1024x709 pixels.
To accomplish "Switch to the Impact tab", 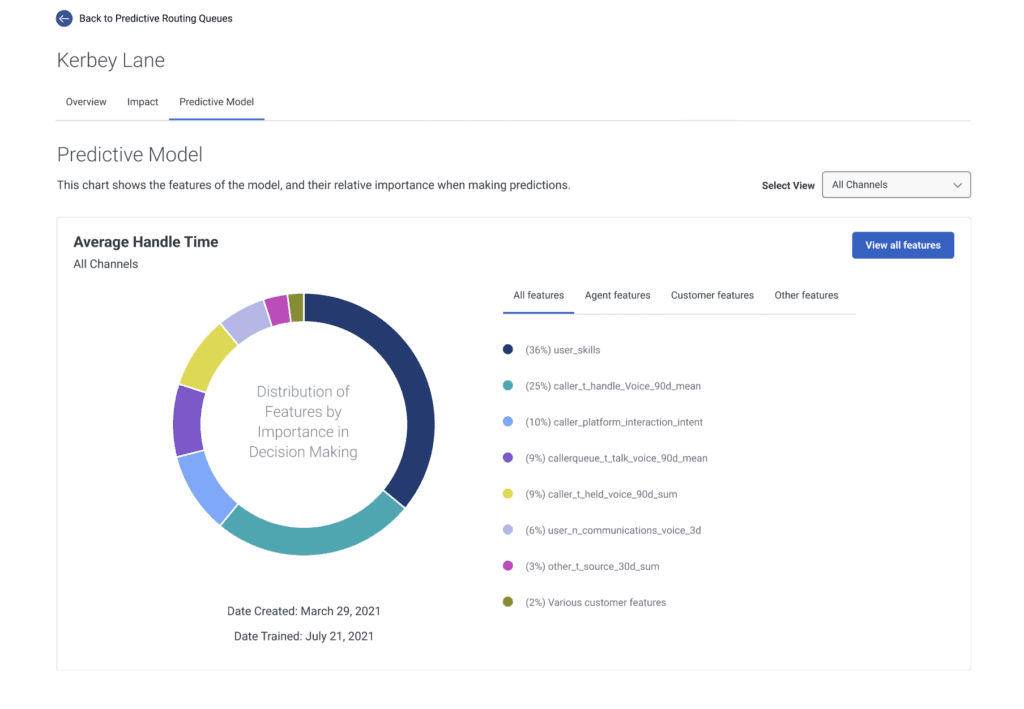I will click(143, 102).
